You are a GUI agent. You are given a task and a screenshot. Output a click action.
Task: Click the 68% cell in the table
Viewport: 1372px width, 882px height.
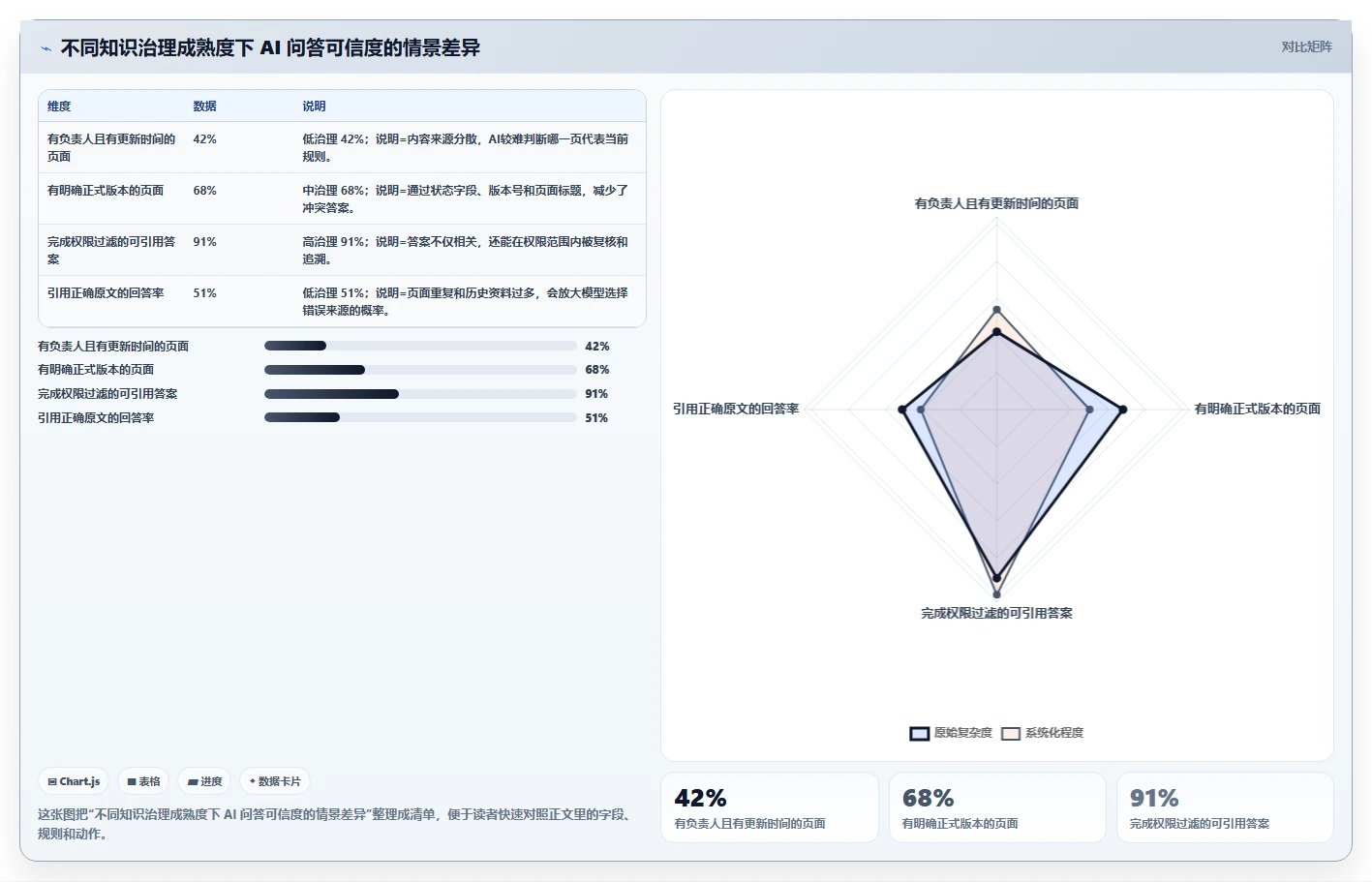[204, 191]
